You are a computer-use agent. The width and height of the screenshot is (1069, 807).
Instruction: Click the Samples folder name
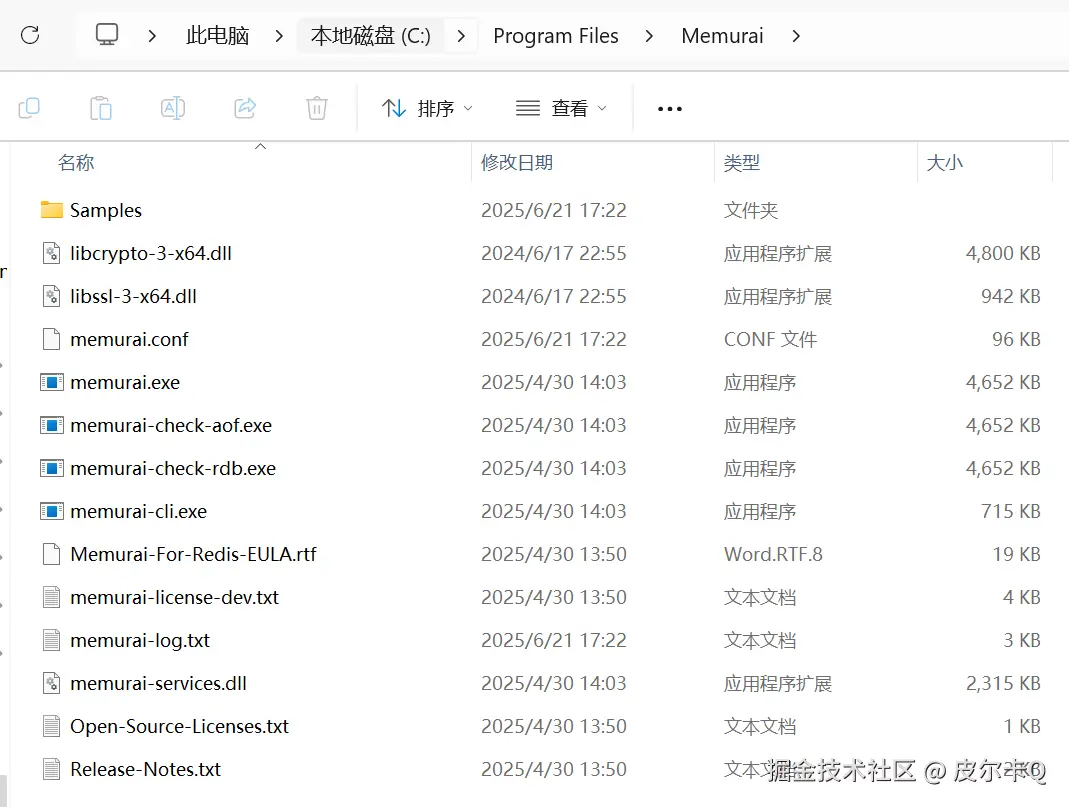106,211
